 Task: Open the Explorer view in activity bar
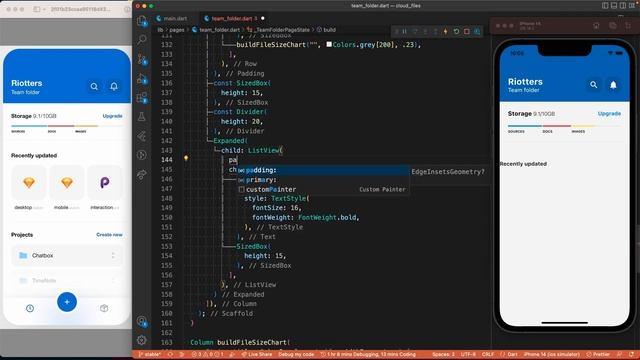(142, 20)
